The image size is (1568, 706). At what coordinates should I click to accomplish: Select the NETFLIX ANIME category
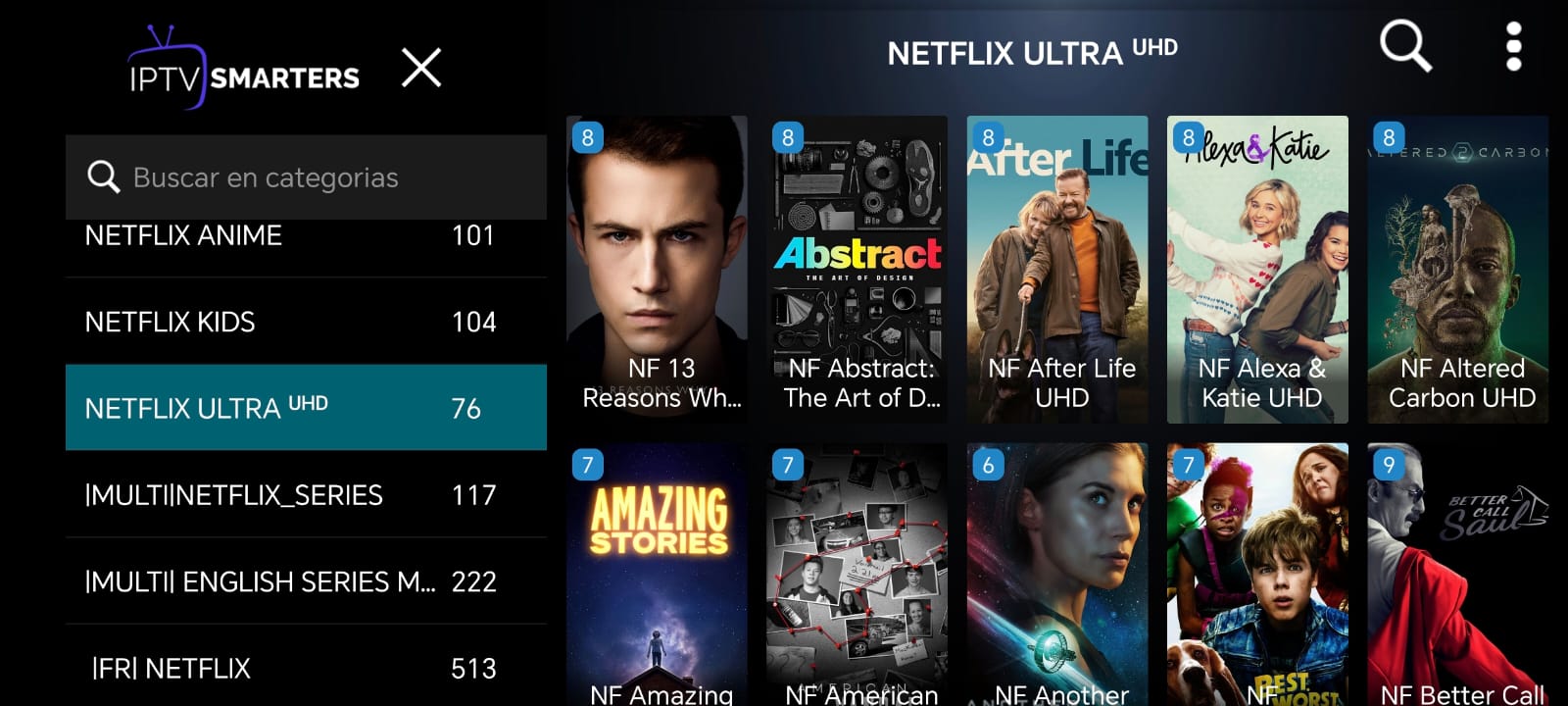click(x=306, y=235)
